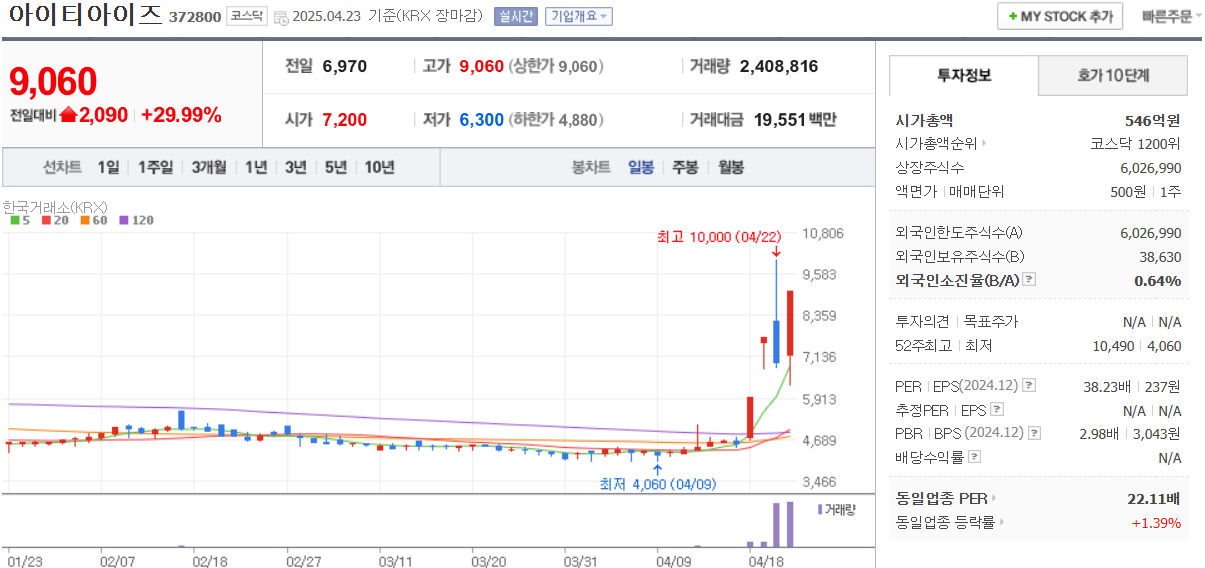This screenshot has height=568, width=1205.
Task: Select the 주봉 candle chart
Action: click(685, 167)
